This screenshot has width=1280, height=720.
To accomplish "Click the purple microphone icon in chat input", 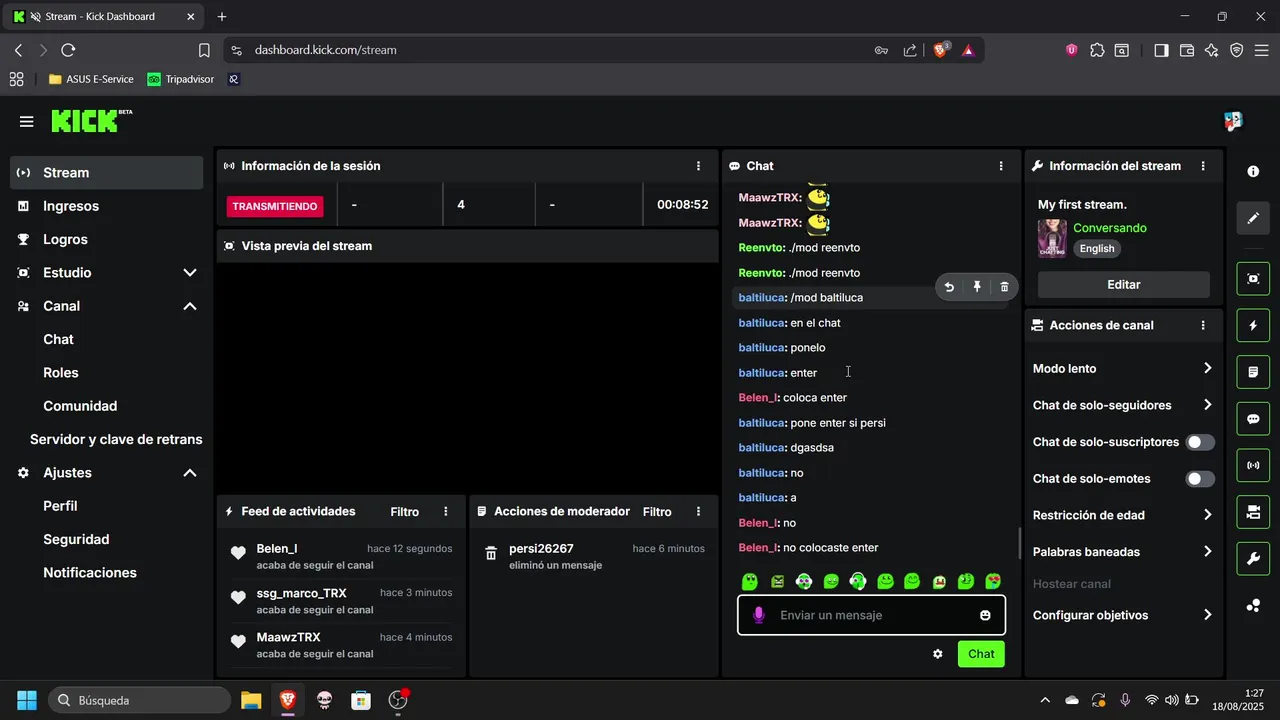I will coord(759,615).
